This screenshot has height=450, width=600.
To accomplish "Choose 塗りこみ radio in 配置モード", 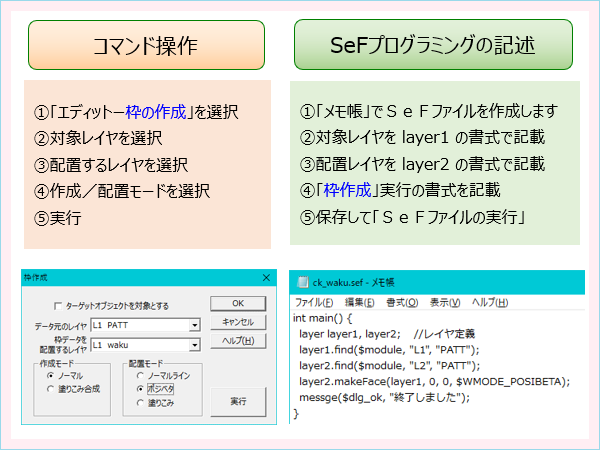I will tap(139, 402).
